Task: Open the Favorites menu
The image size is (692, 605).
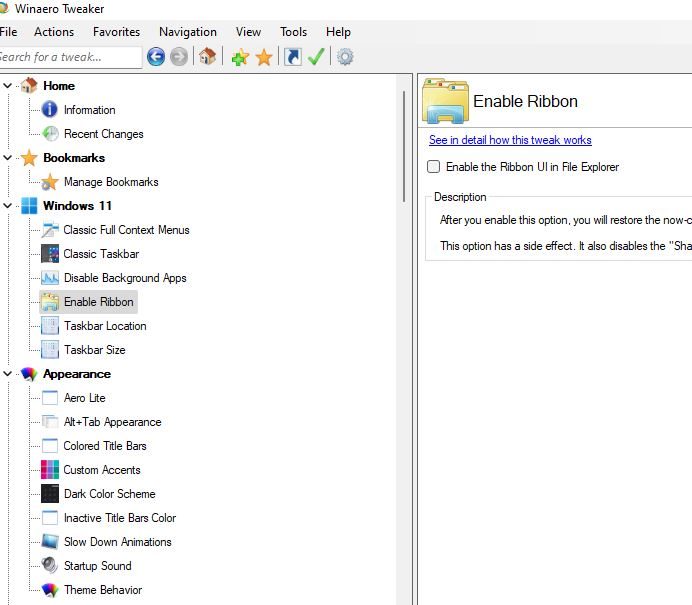Action: [117, 32]
